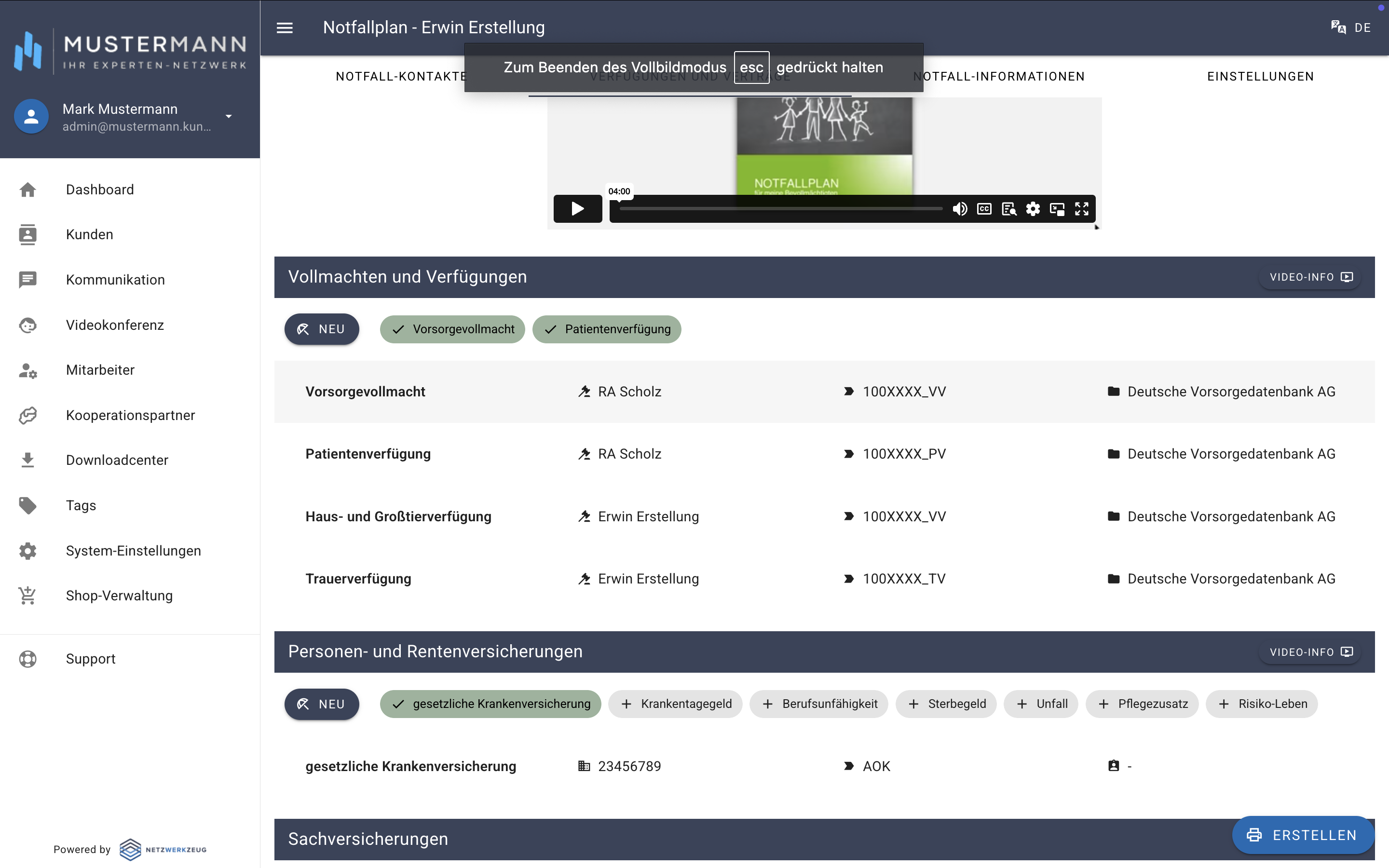Add the Berufsunfähigkeit chip

[x=819, y=704]
